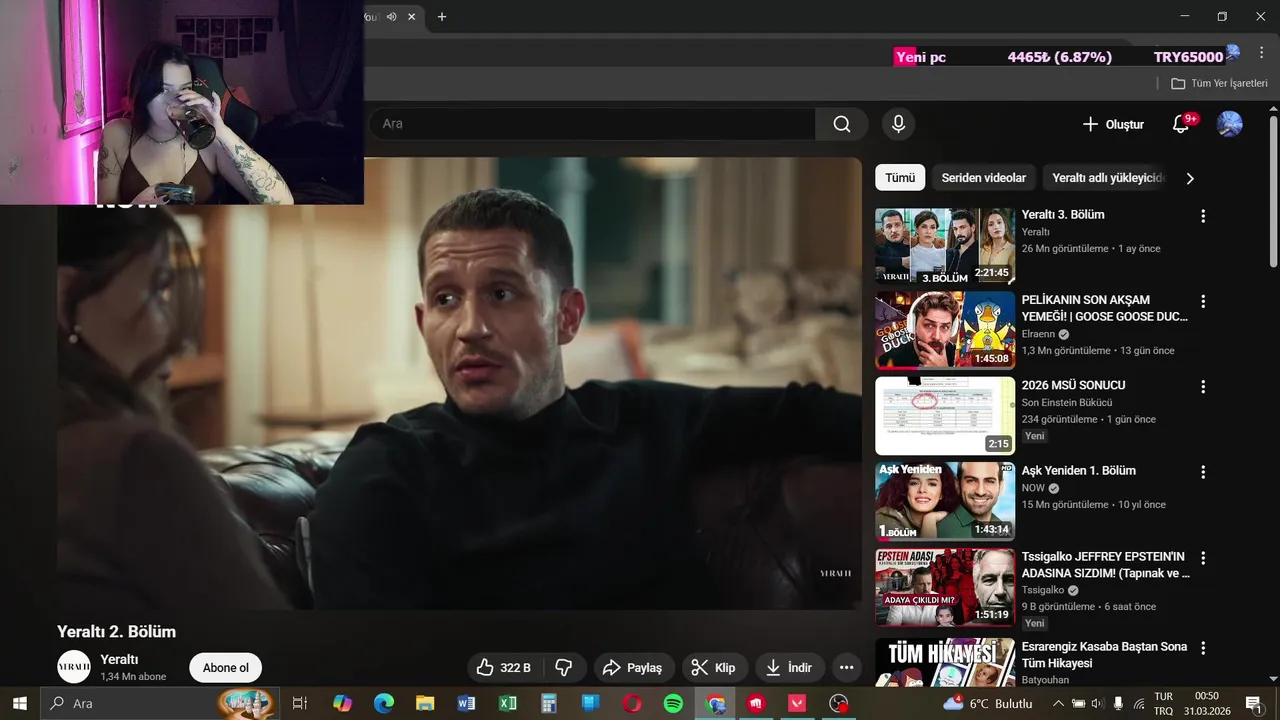Screen dimensions: 1280x720
Task: Open Aşk Yeniden 1. Bölüm title
Action: tap(1079, 471)
